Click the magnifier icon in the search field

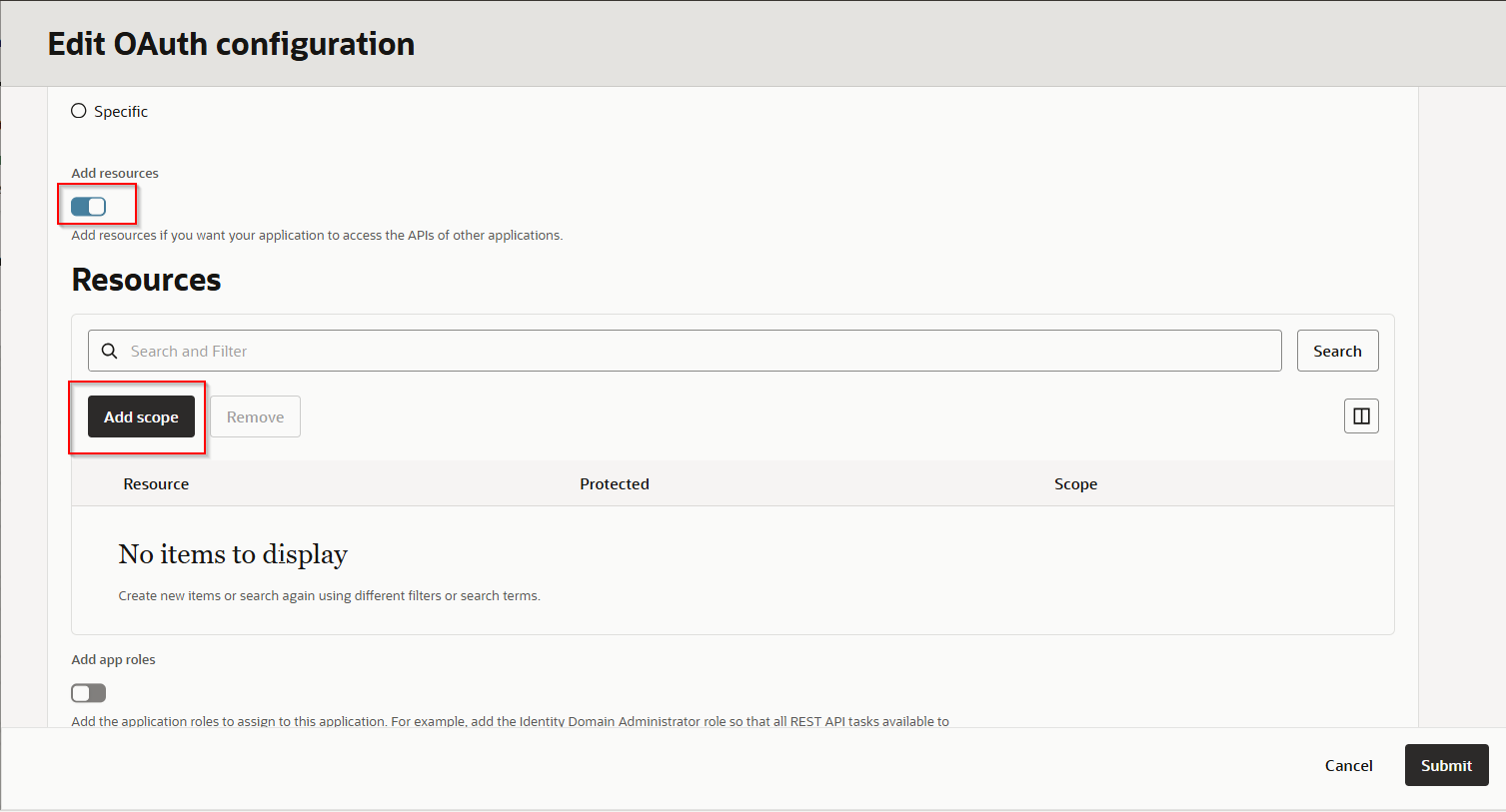click(x=110, y=352)
